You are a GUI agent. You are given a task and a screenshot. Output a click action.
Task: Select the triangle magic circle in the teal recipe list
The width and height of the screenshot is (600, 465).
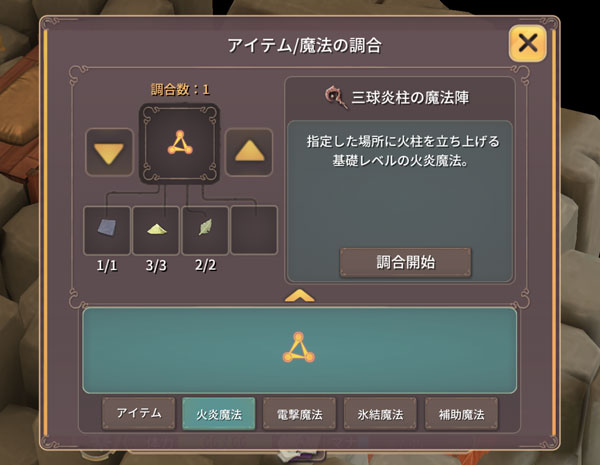(x=298, y=348)
